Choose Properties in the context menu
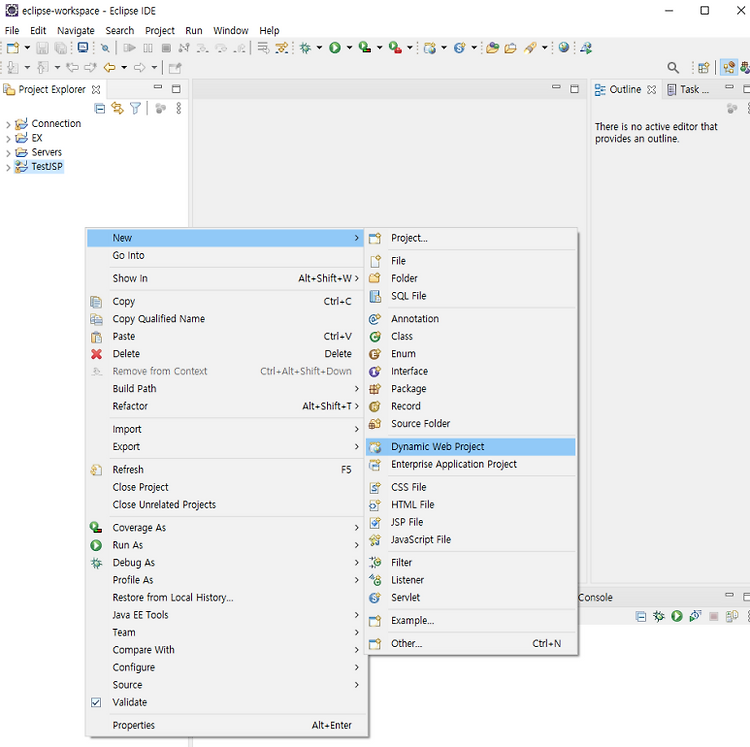 [225, 725]
